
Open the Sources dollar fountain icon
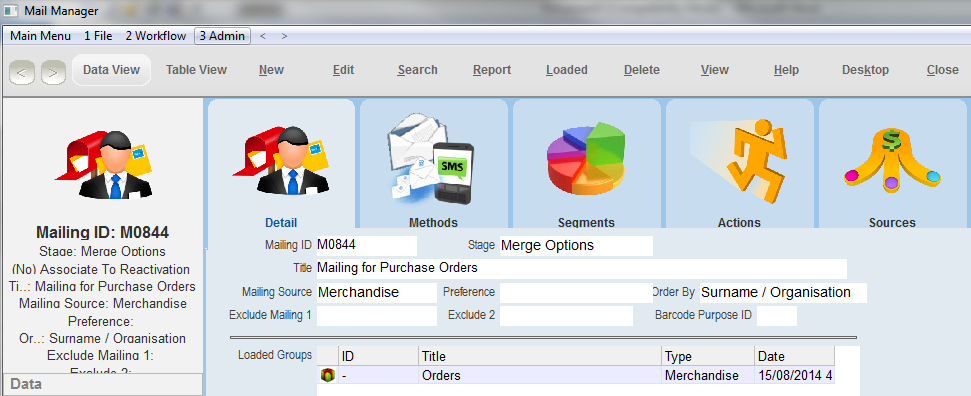coord(892,160)
